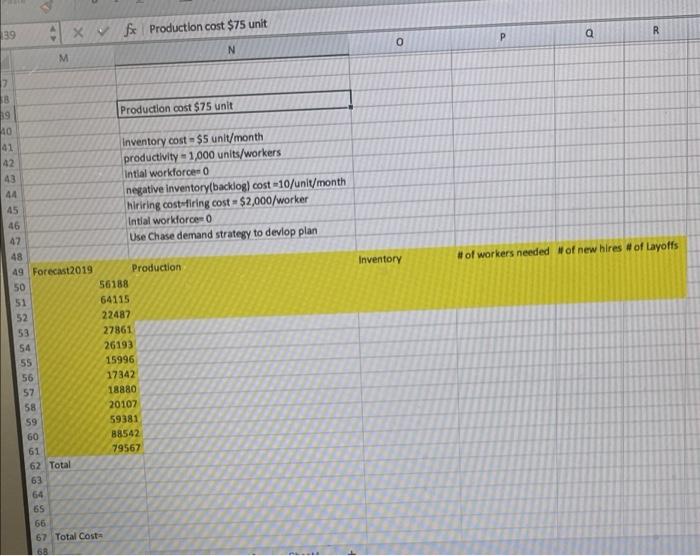Select forecast value 27861
The width and height of the screenshot is (700, 556).
pyautogui.click(x=117, y=330)
